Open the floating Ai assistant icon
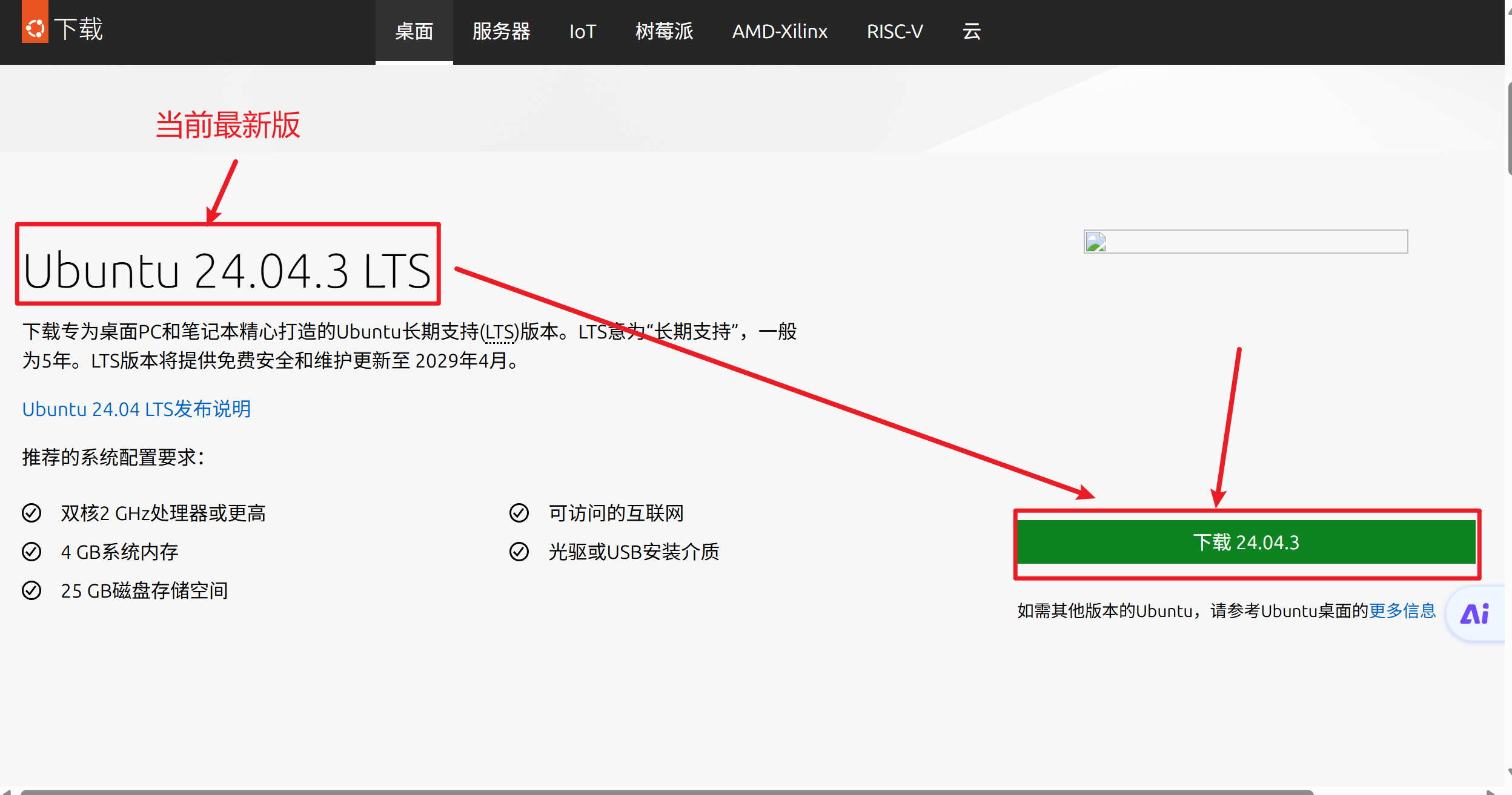This screenshot has width=1512, height=795. 1474,614
